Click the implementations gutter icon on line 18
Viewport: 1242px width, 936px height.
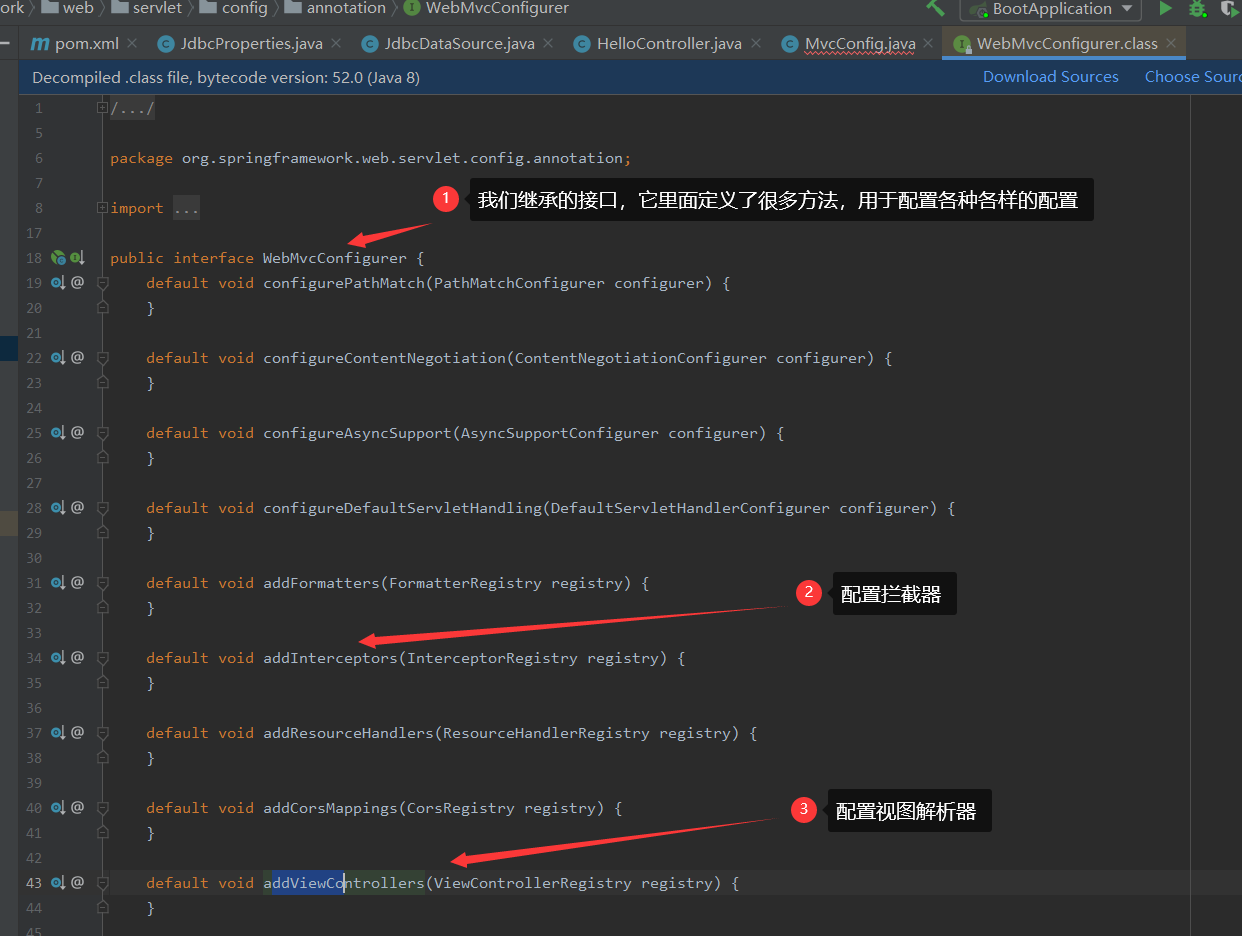point(77,258)
